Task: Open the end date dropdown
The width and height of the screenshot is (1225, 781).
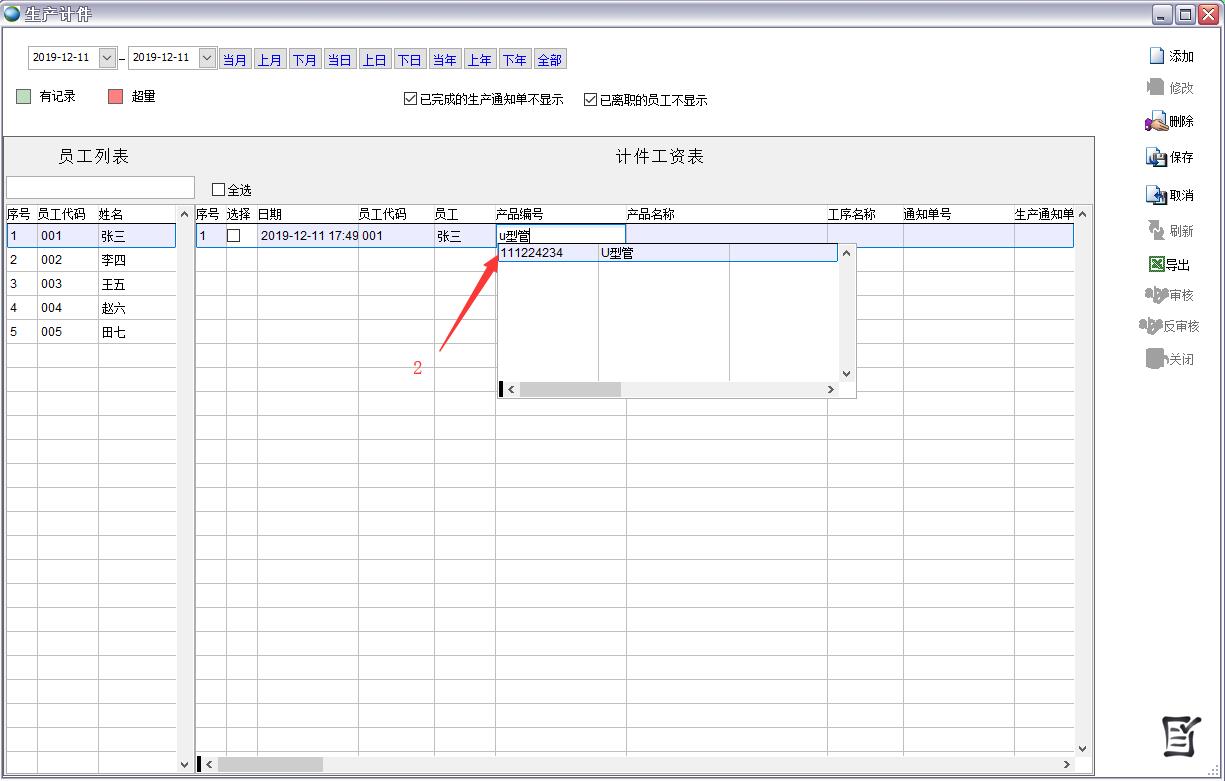Action: pos(207,58)
